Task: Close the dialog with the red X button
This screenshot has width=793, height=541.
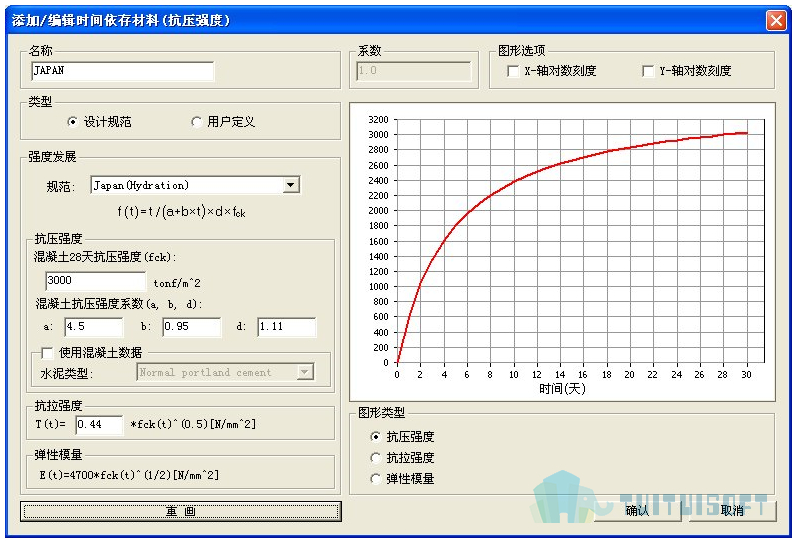Action: point(776,21)
